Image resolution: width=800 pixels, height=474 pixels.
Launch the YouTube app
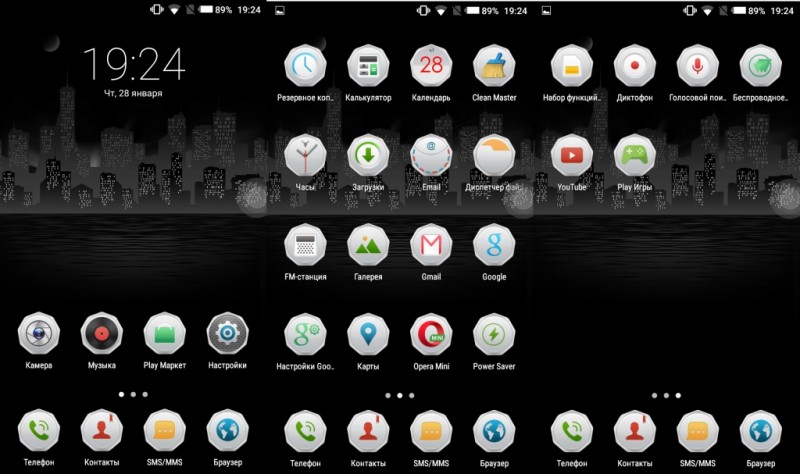pos(571,156)
